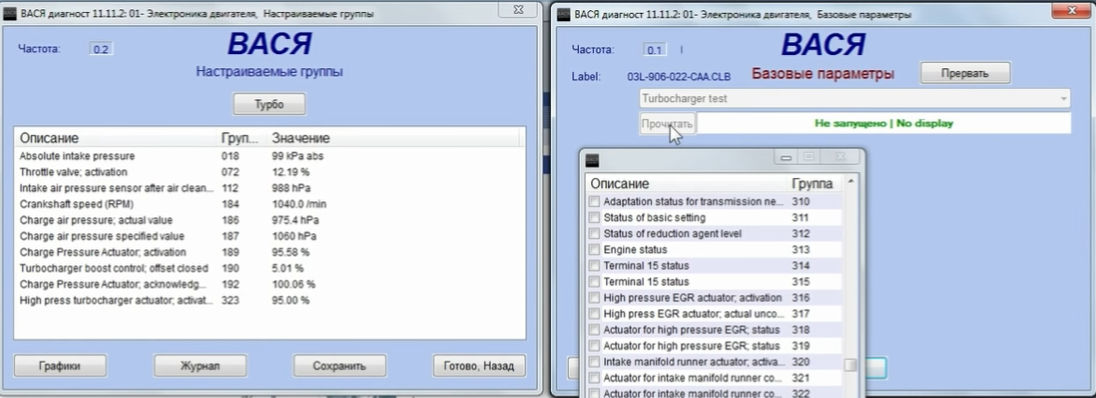
Task: Click the Турбо button
Action: click(x=269, y=105)
